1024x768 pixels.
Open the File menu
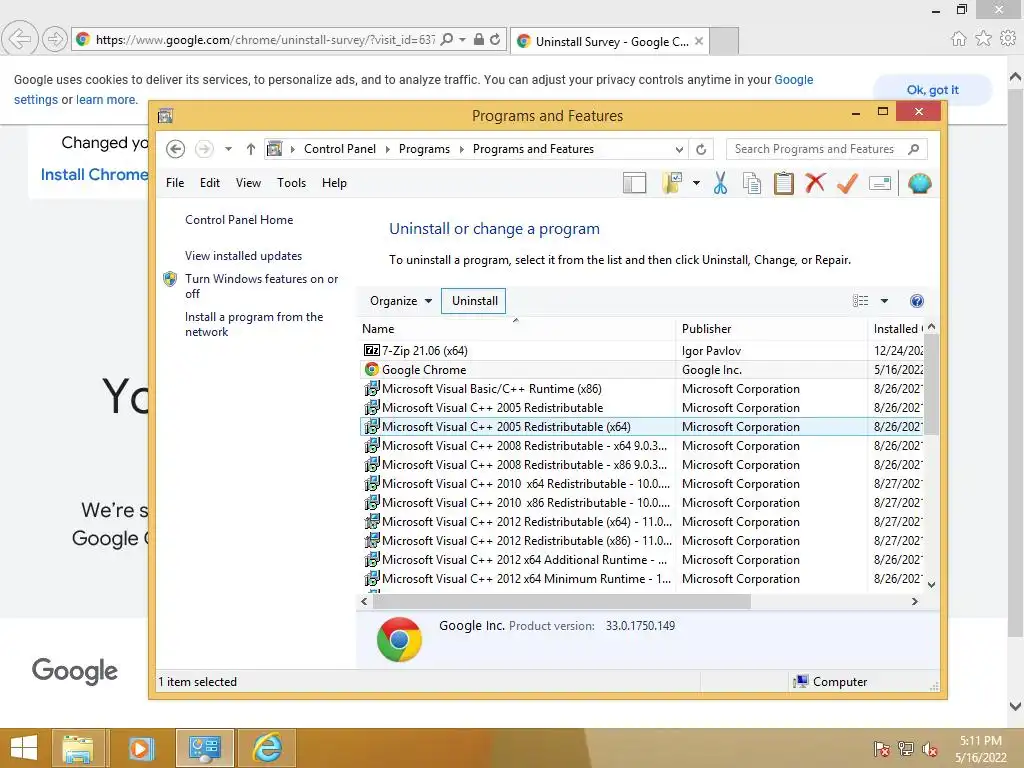(175, 183)
